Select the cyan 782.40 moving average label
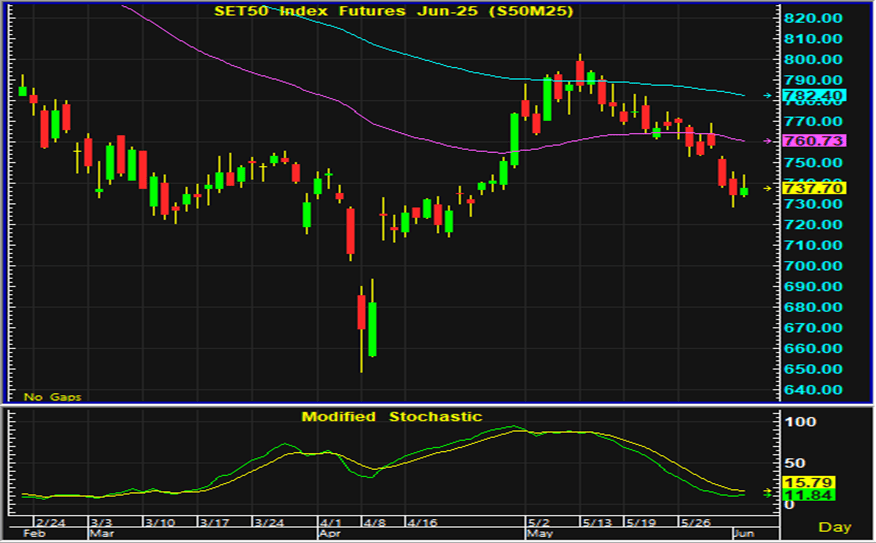The height and width of the screenshot is (543, 876). pos(815,96)
